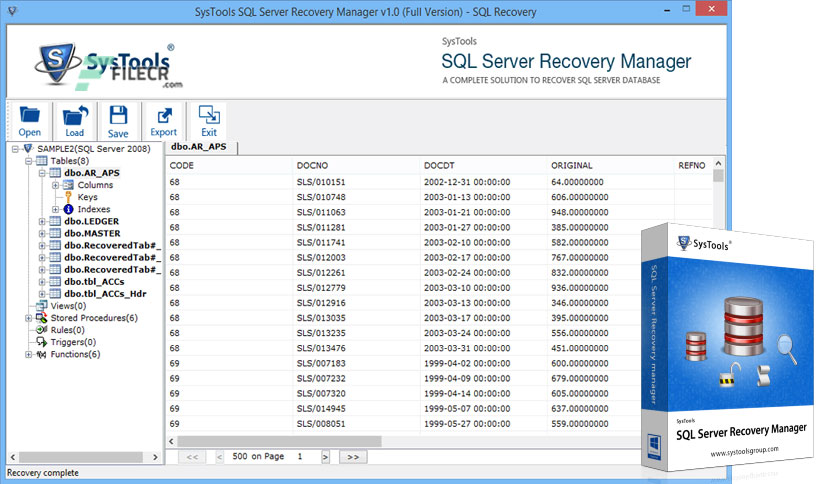The height and width of the screenshot is (484, 836).
Task: Click the Load toolbar icon
Action: pyautogui.click(x=75, y=116)
